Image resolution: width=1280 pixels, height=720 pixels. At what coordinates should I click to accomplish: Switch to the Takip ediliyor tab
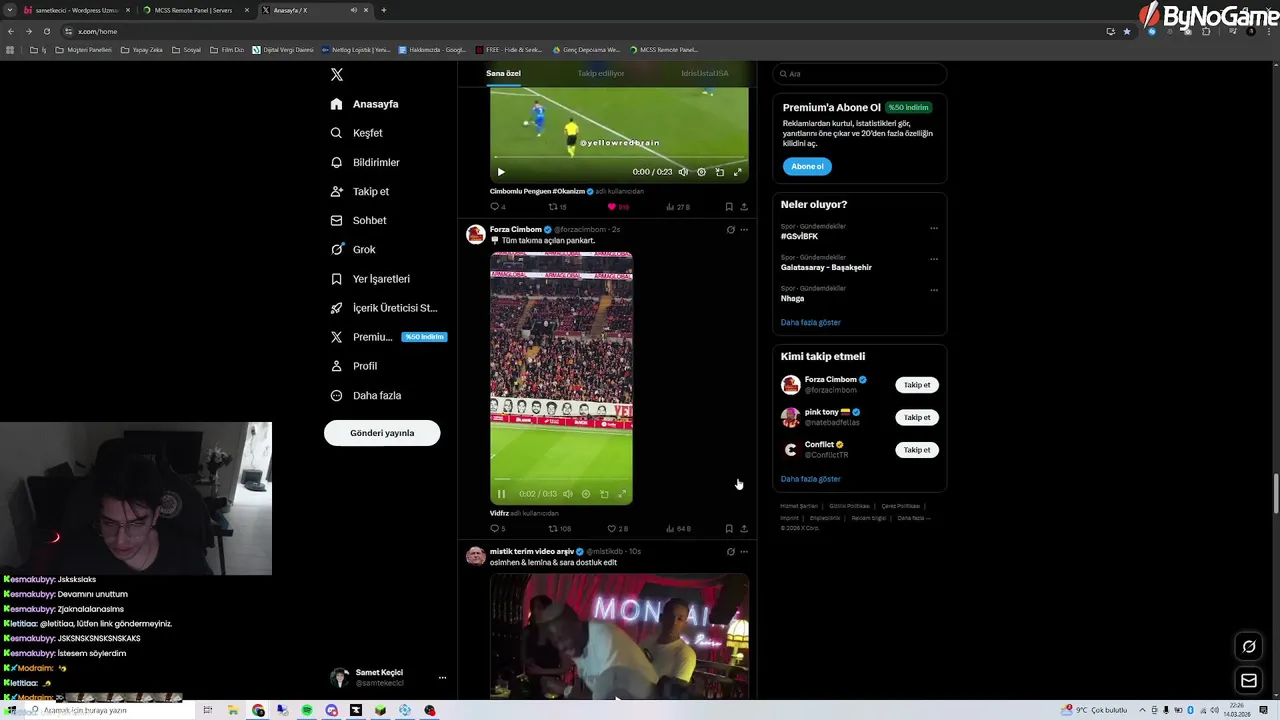(601, 73)
